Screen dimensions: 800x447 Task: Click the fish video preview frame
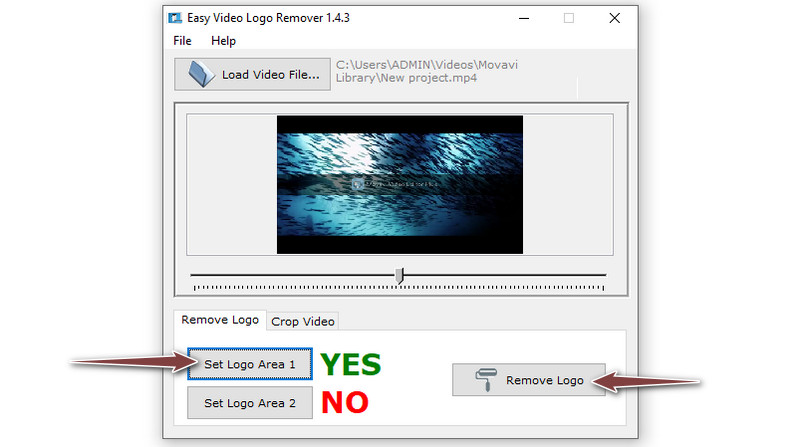coord(399,185)
